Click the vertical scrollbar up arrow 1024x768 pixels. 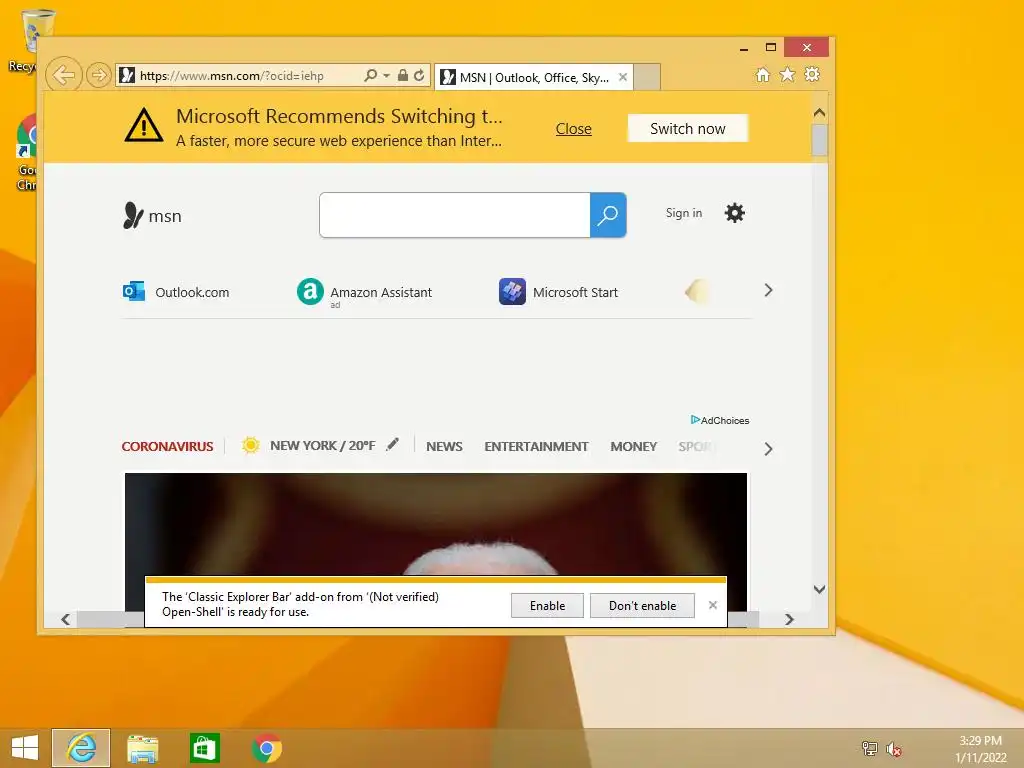pos(820,112)
